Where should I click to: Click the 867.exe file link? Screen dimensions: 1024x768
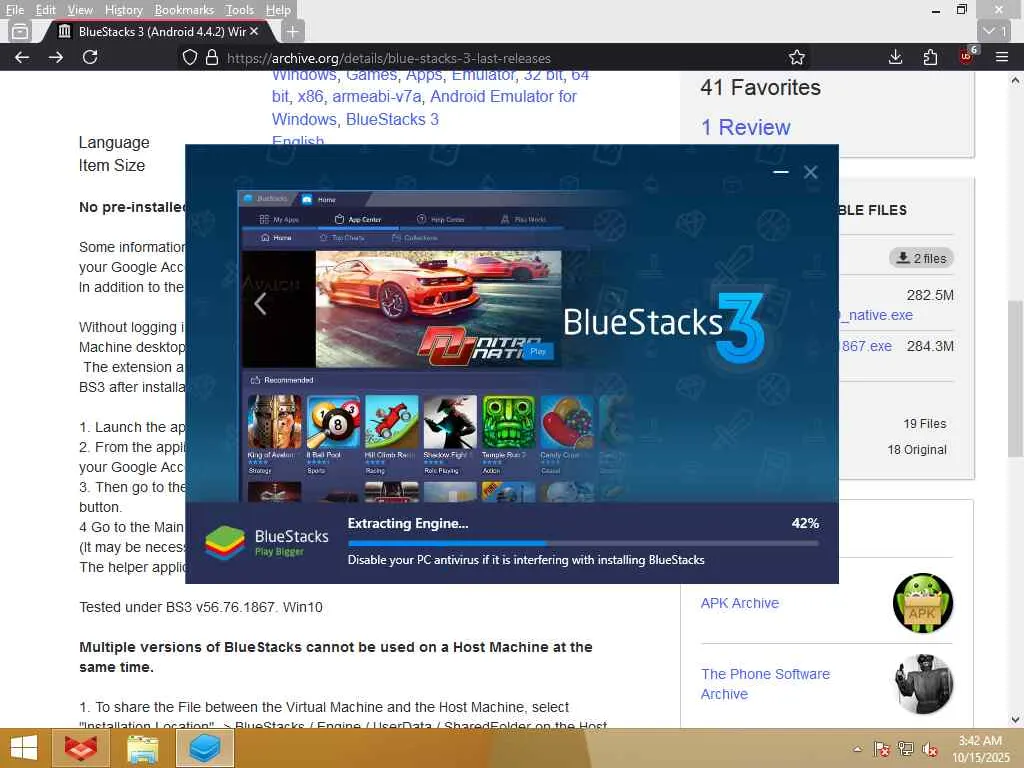866,346
